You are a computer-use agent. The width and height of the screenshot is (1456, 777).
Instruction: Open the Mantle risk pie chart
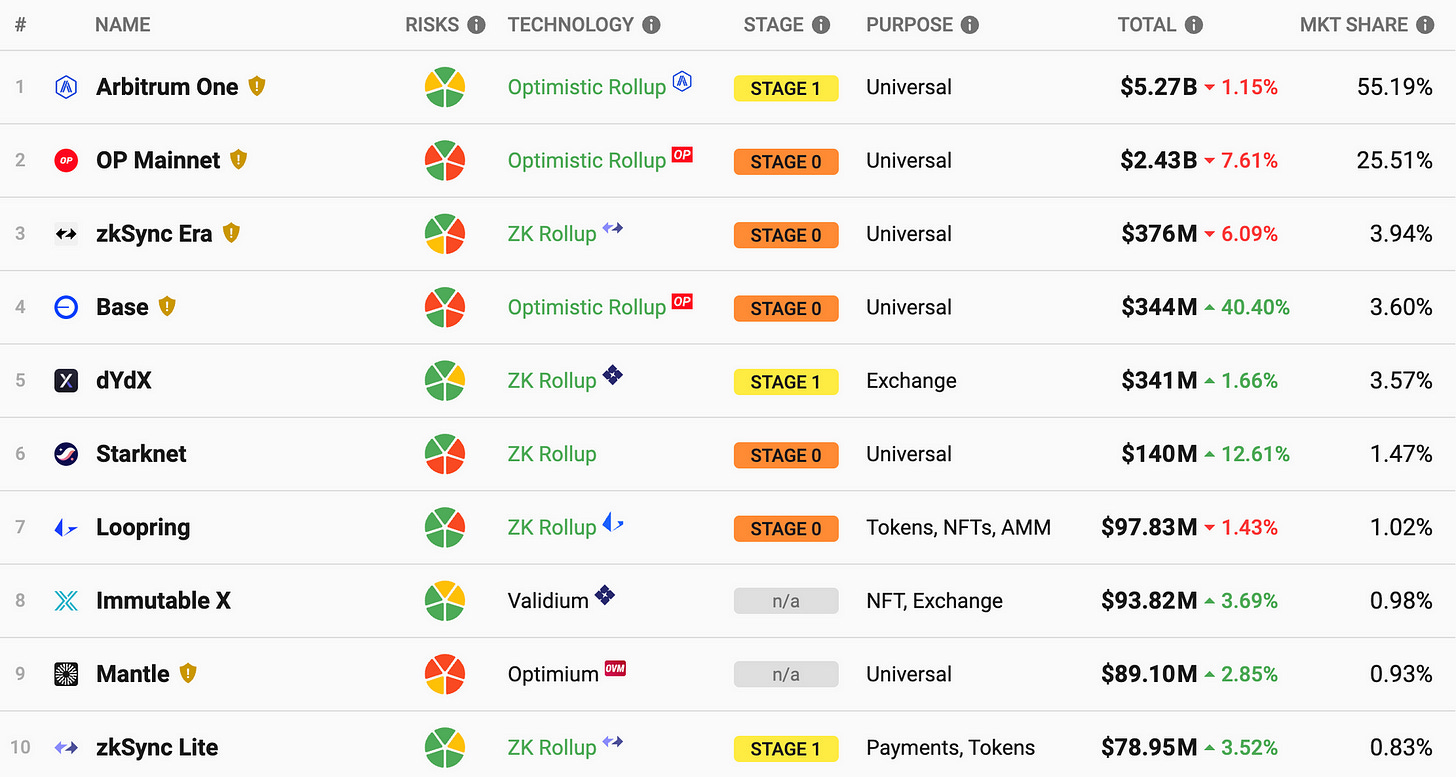tap(445, 674)
